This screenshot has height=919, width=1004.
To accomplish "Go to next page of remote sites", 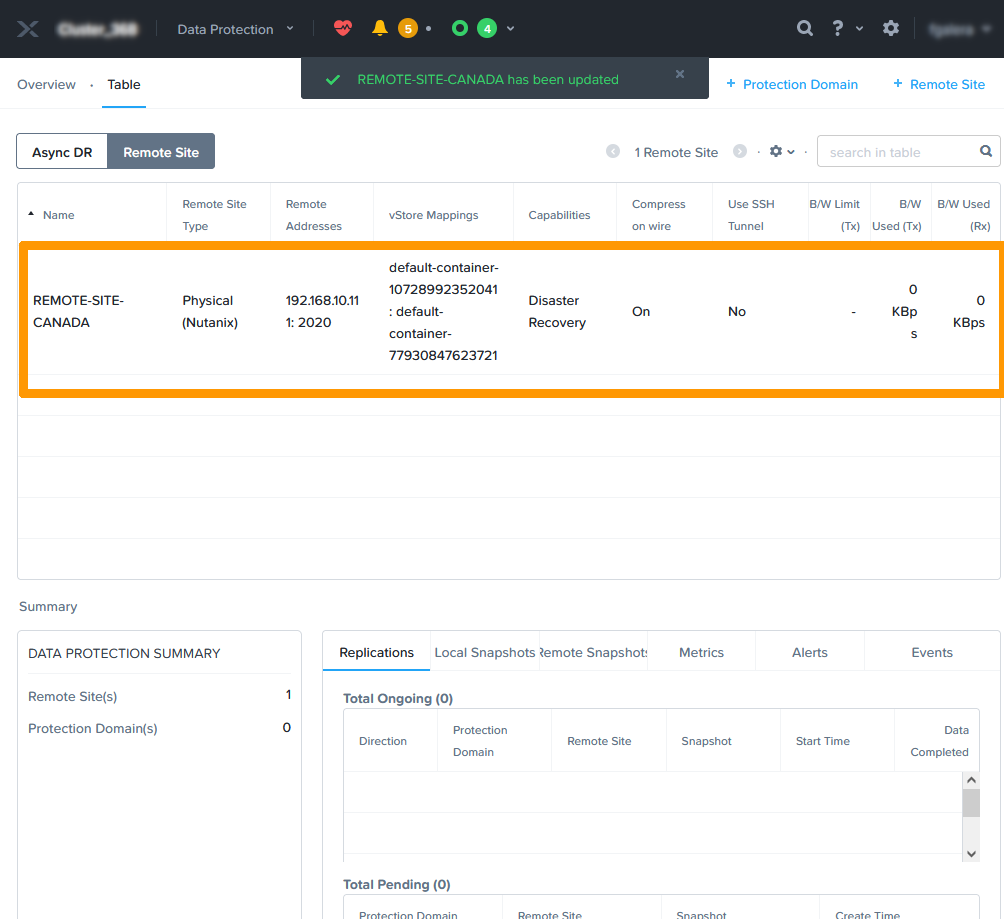I will 740,152.
